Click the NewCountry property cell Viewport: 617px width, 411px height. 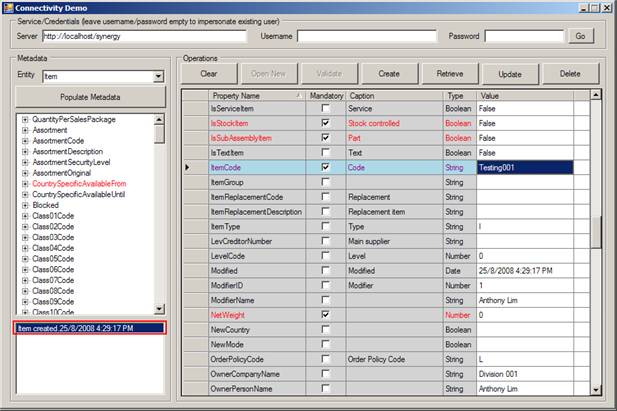[257, 330]
